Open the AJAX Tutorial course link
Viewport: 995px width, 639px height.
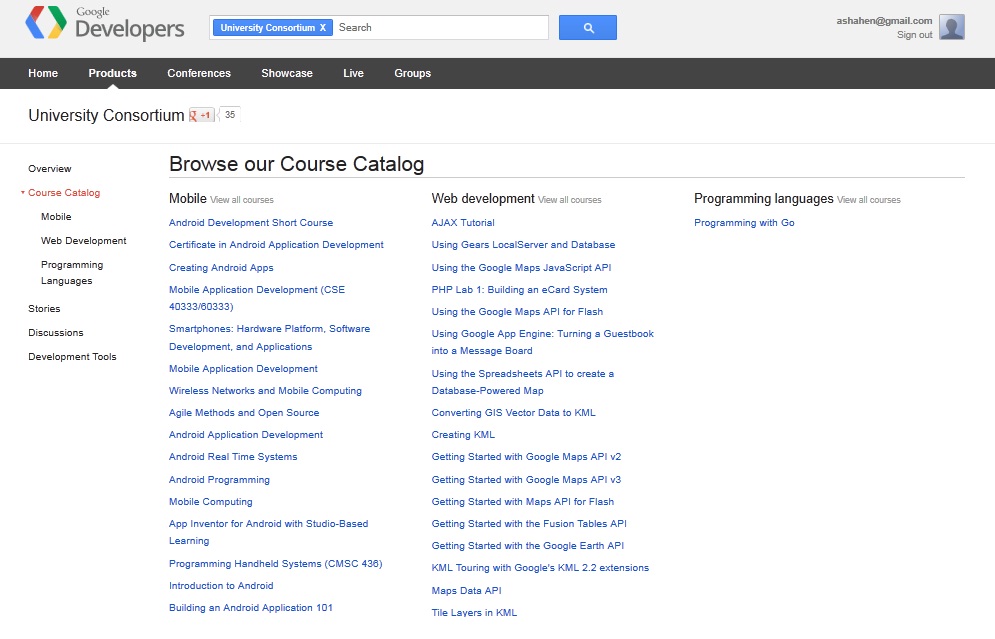[x=463, y=223]
